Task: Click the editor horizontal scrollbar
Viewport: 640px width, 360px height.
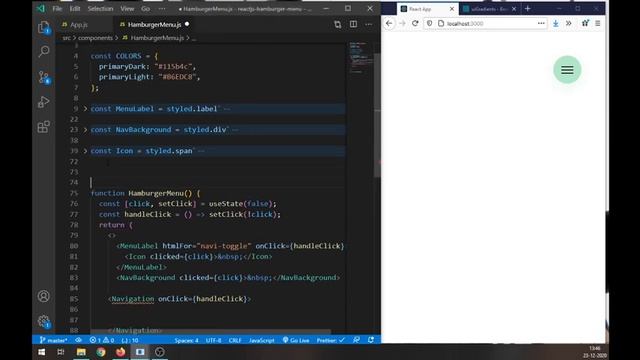Action: [210, 331]
